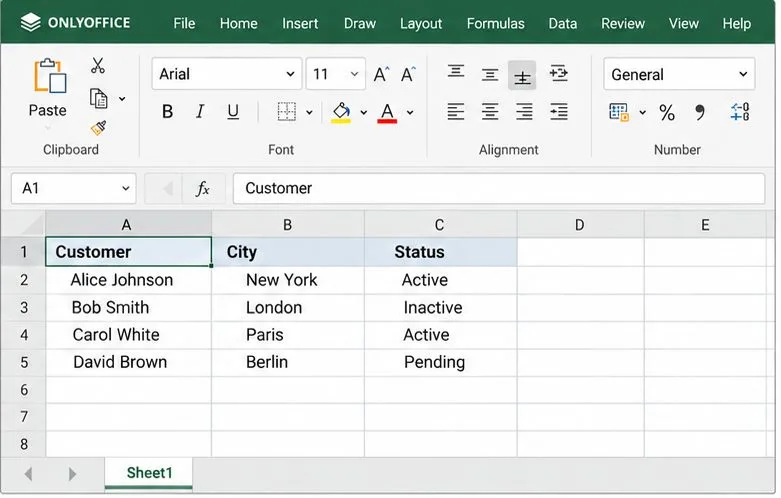
Task: Click the change decimal places icon
Action: pos(740,112)
